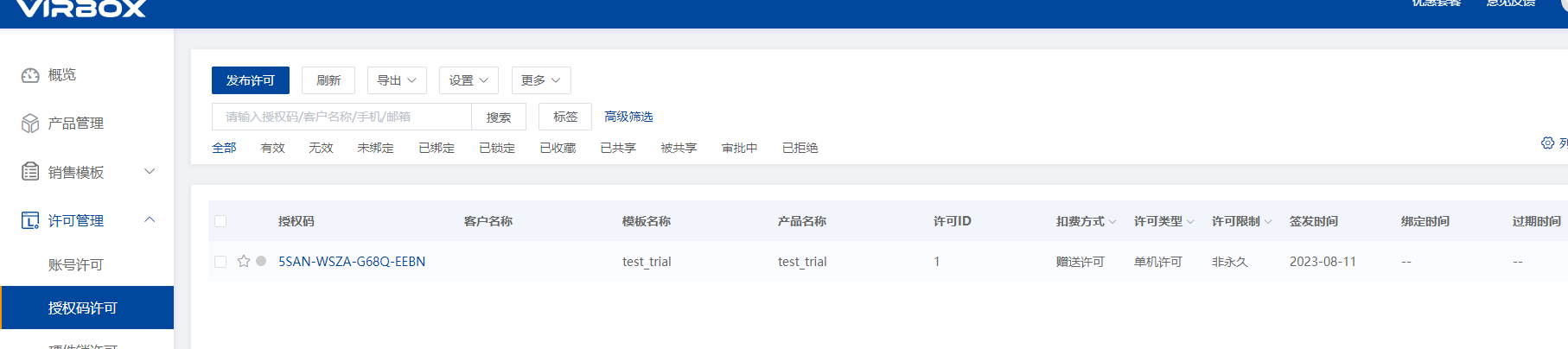This screenshot has height=349, width=1568.
Task: Select the 无效 filter tab
Action: pyautogui.click(x=321, y=148)
